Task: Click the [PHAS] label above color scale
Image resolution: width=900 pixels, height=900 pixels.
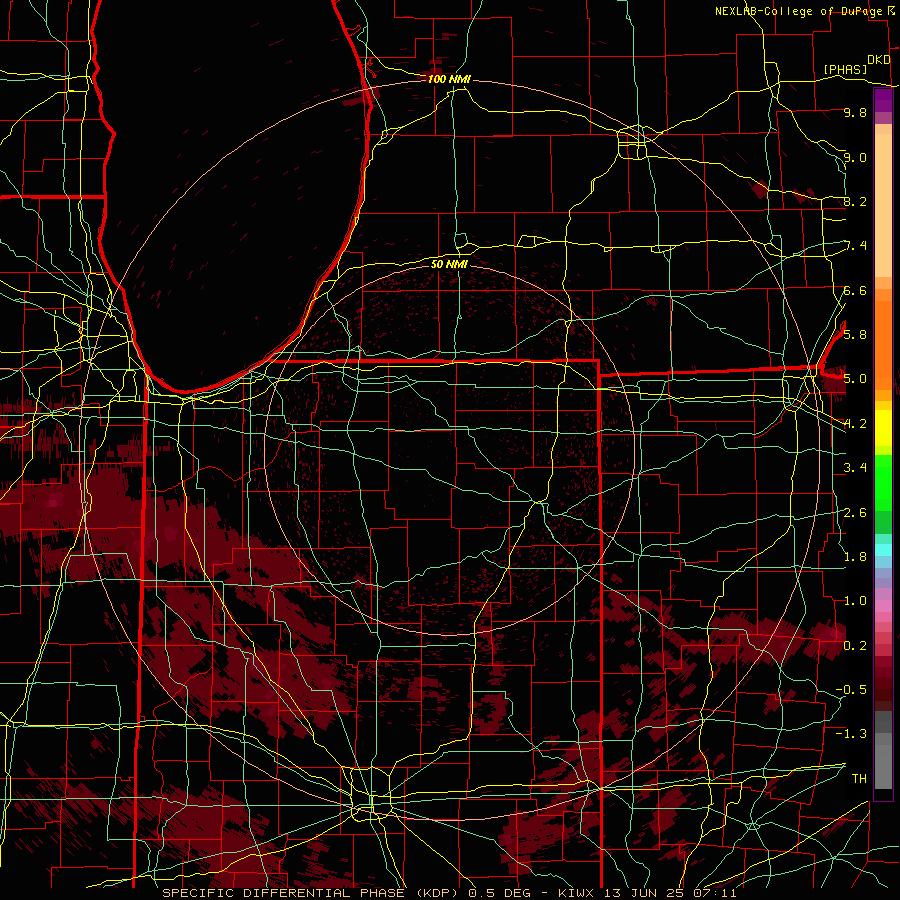Action: tap(844, 69)
